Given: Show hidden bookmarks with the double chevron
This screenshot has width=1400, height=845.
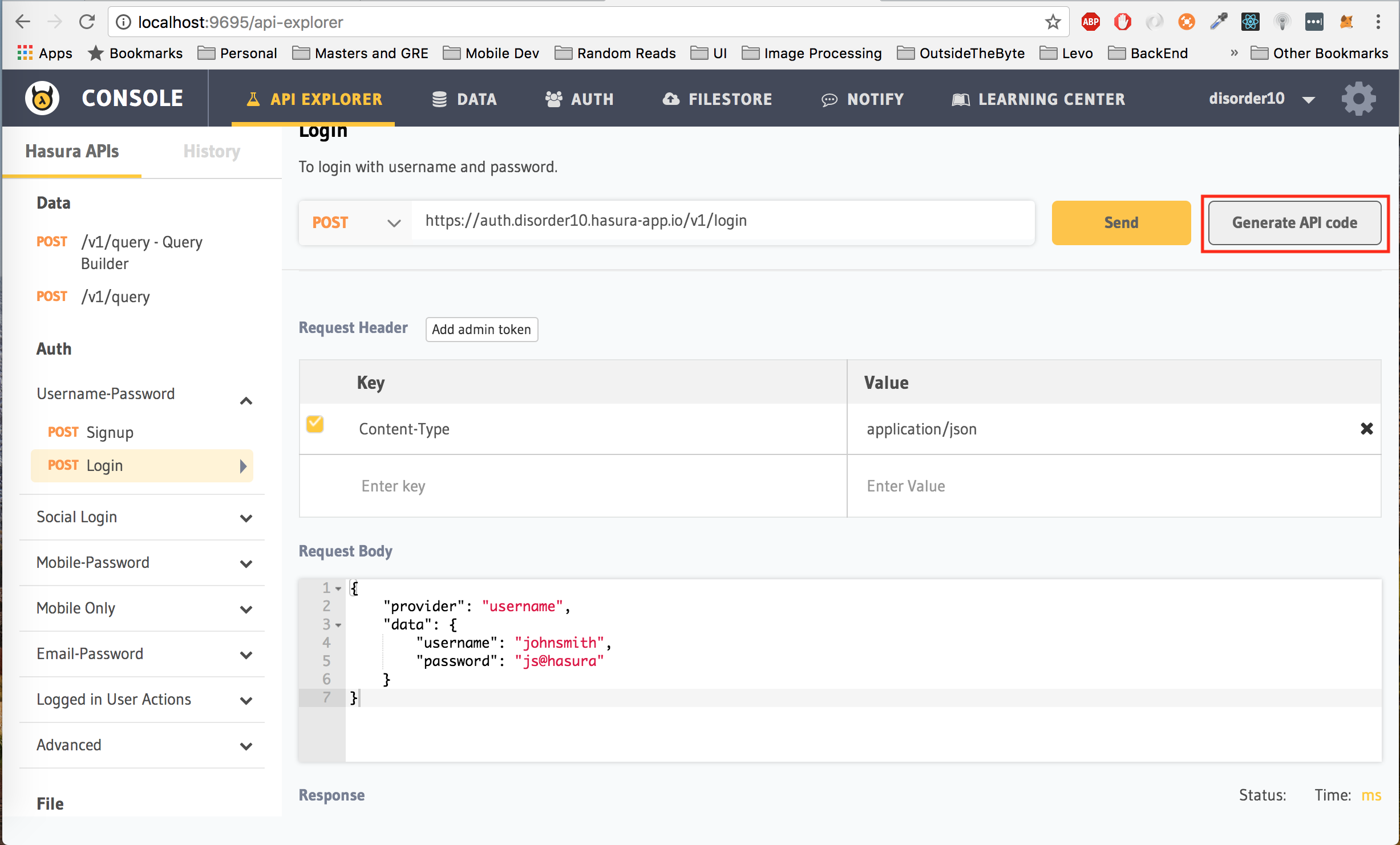Looking at the screenshot, I should tap(1234, 53).
